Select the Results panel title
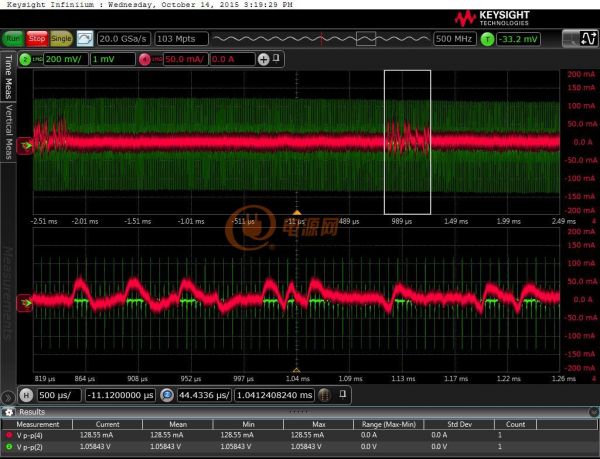The image size is (600, 459). (x=32, y=412)
